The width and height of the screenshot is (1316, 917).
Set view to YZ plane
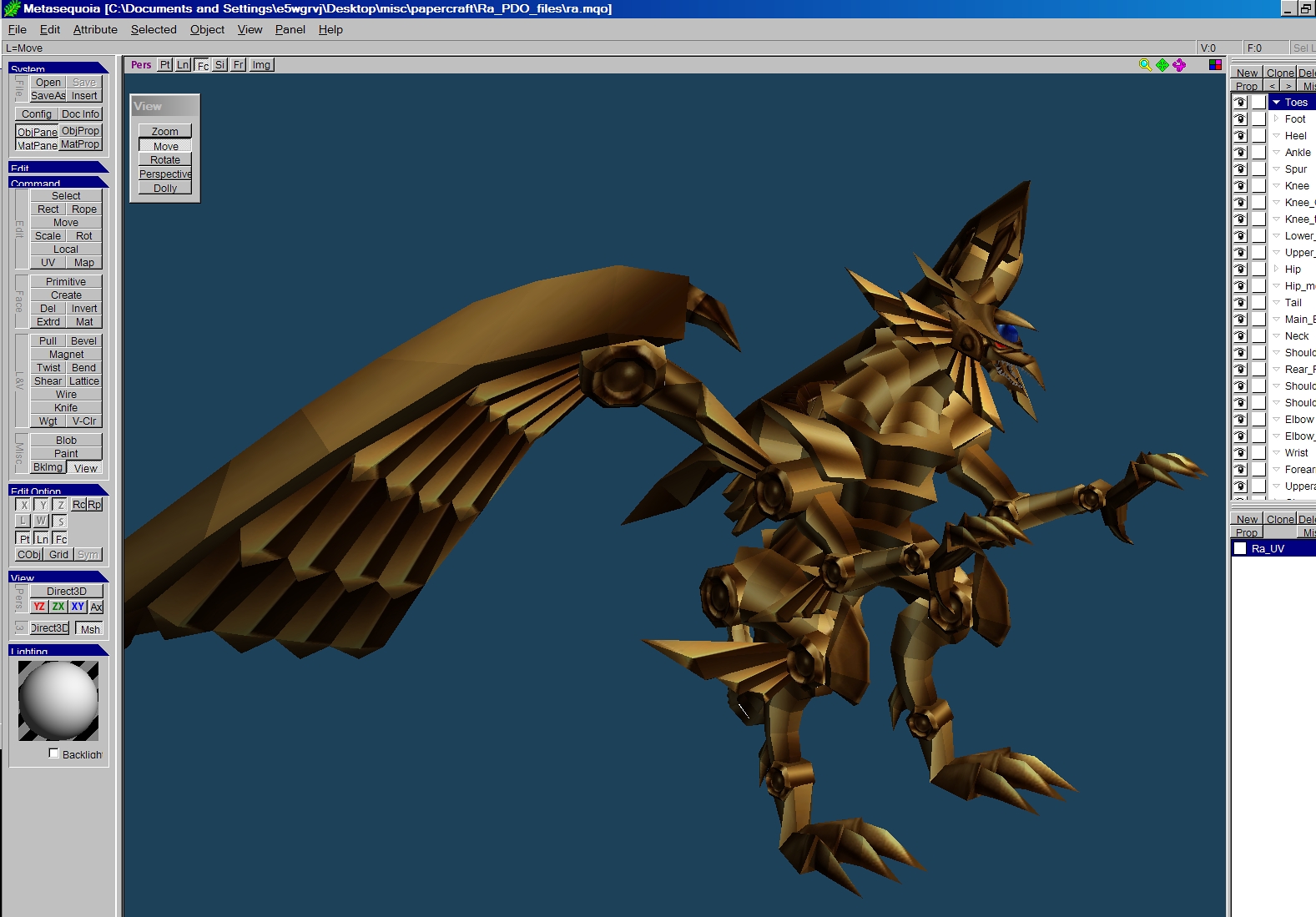(39, 607)
